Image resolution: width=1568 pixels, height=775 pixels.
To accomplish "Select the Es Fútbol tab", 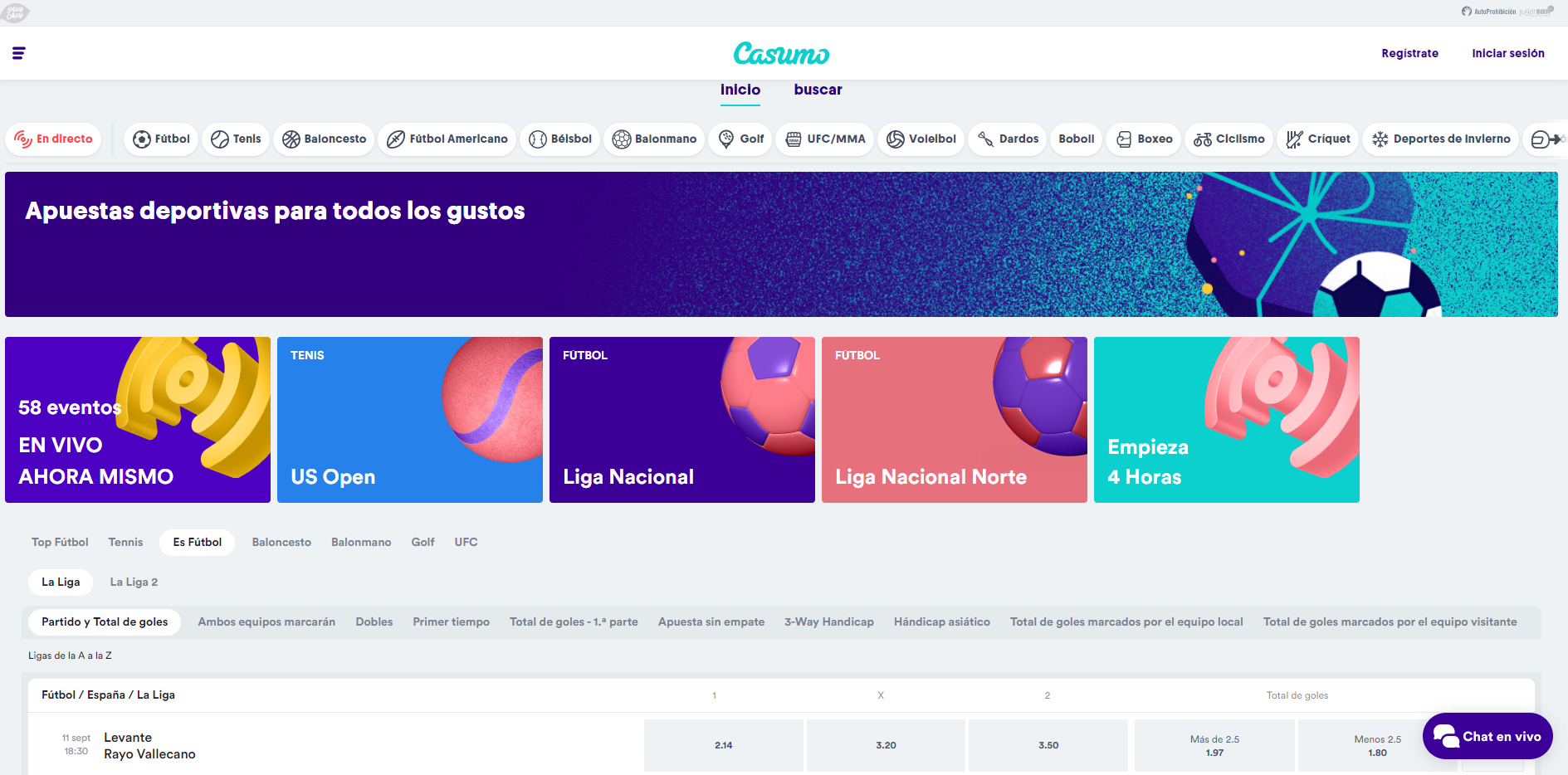I will (x=198, y=543).
